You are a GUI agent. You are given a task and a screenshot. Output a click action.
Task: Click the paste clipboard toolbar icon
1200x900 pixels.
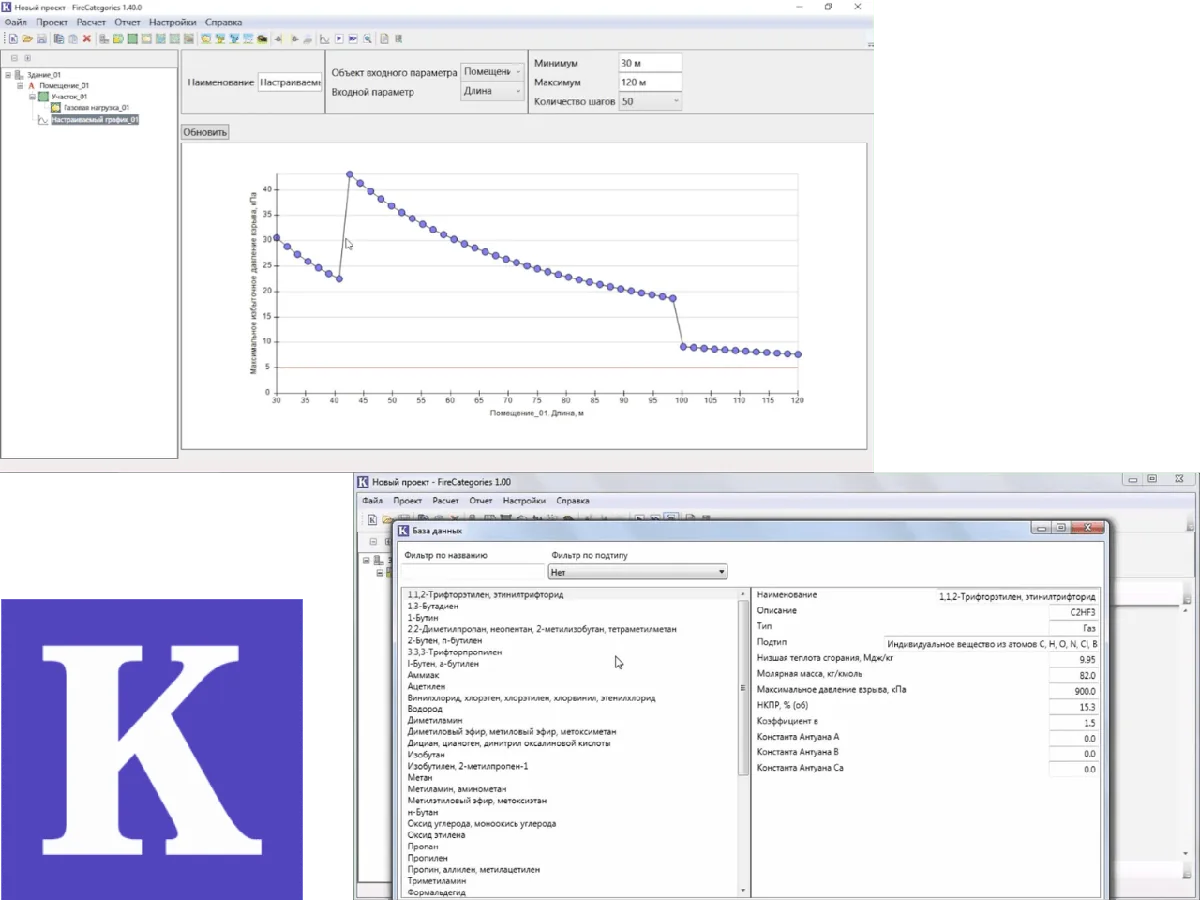point(73,39)
